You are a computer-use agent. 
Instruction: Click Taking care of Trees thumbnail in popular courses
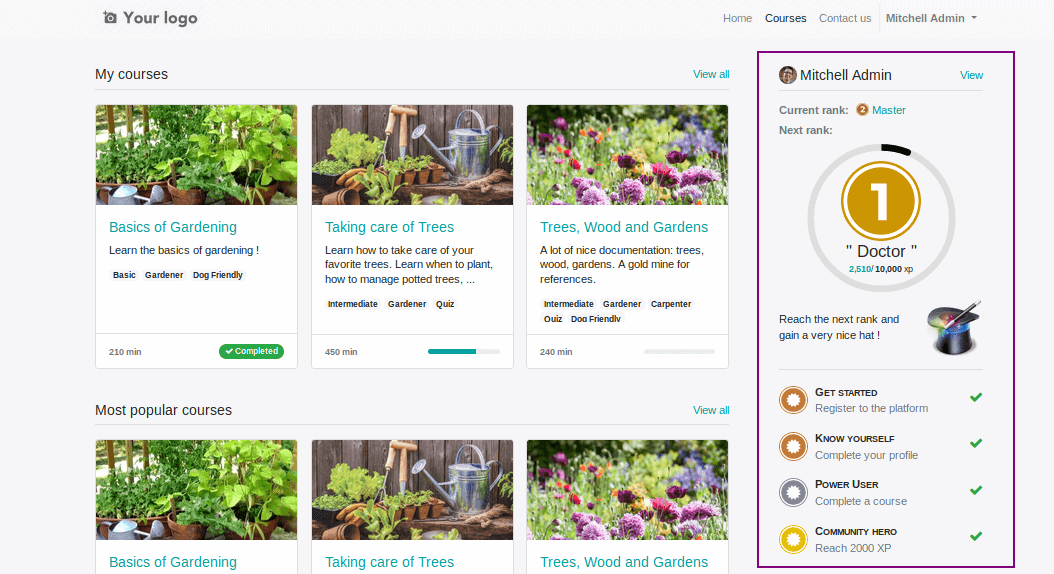tap(412, 490)
